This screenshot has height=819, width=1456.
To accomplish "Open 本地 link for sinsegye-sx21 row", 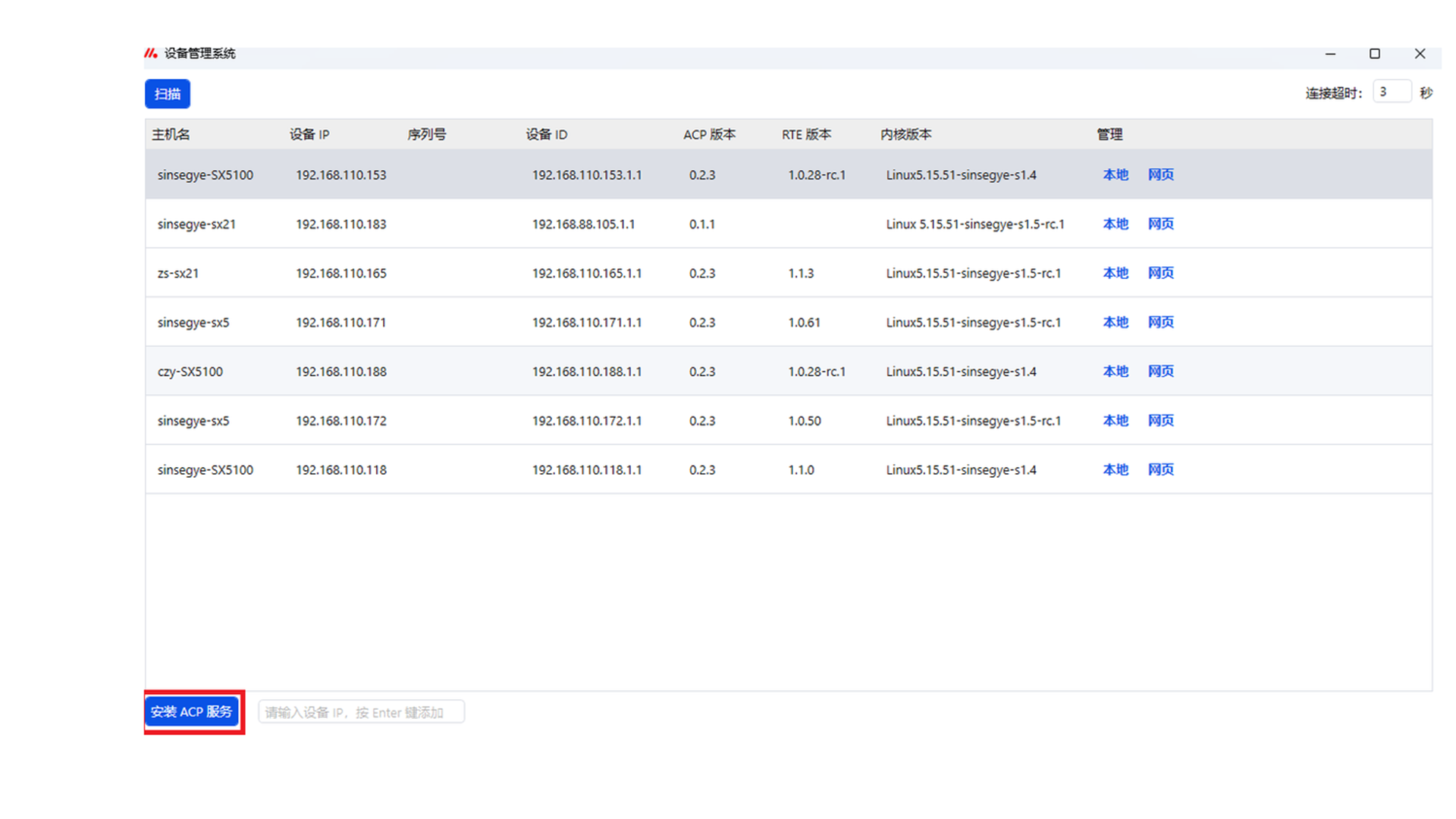I will pyautogui.click(x=1115, y=224).
